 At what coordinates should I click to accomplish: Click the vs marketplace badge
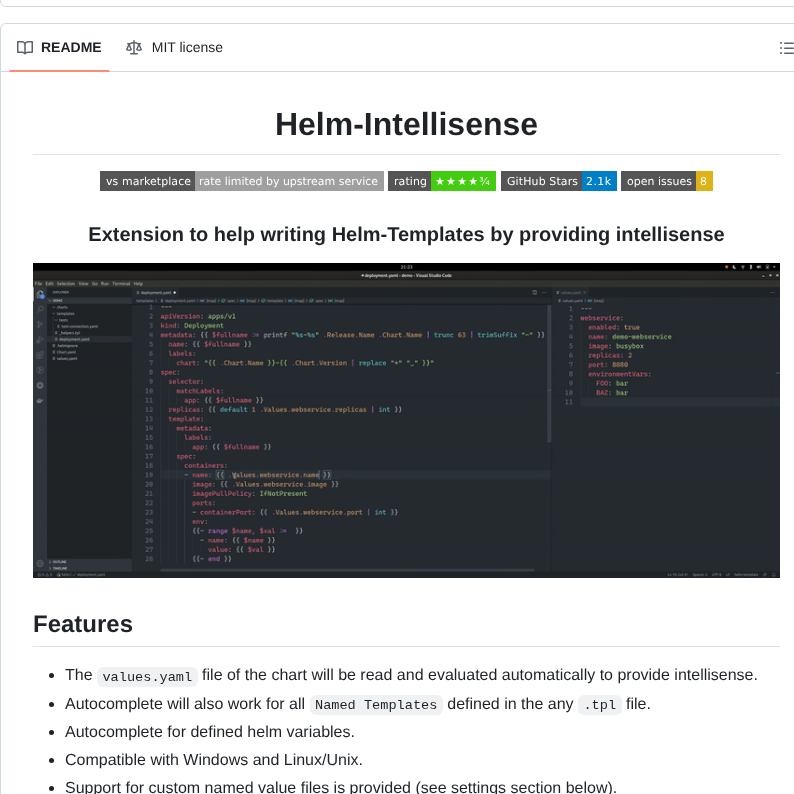click(x=242, y=181)
